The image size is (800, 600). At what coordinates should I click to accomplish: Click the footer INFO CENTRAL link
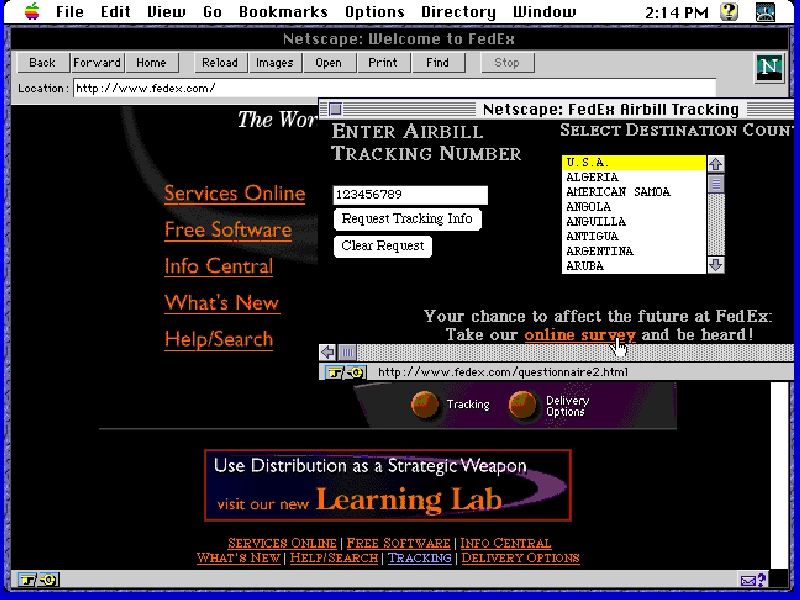506,543
